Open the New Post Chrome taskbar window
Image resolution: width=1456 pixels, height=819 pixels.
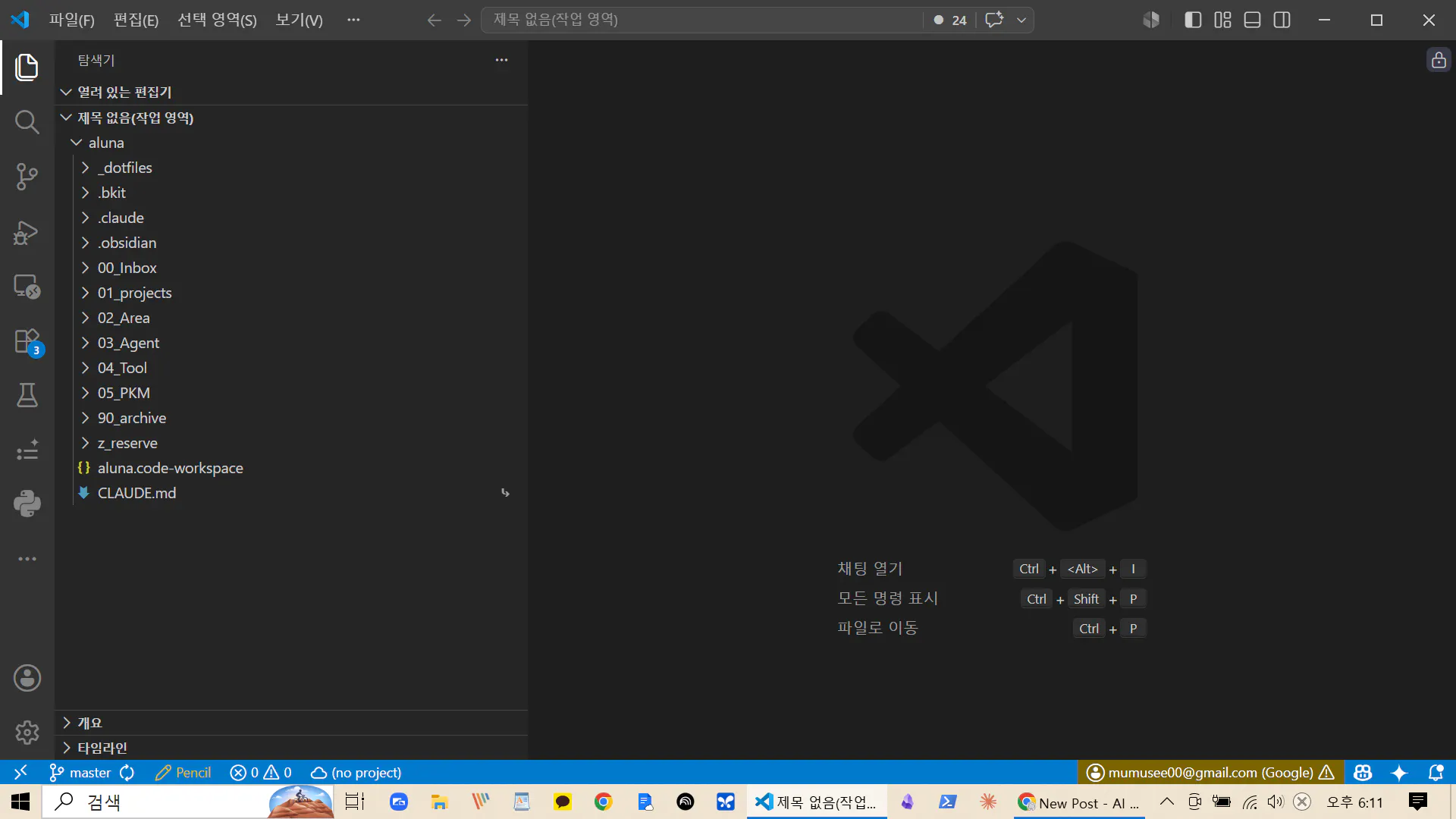click(1079, 802)
